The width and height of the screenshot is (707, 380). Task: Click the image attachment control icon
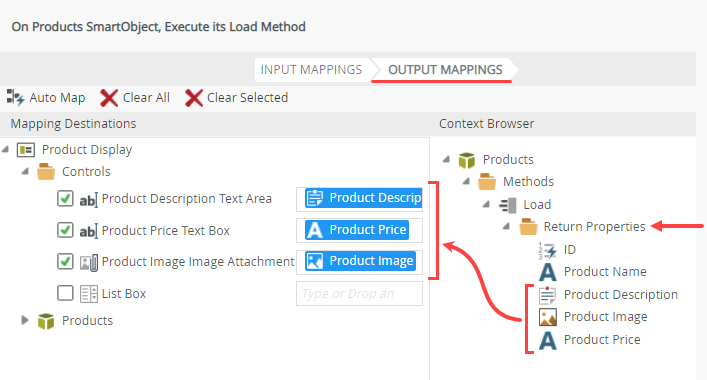pyautogui.click(x=89, y=262)
